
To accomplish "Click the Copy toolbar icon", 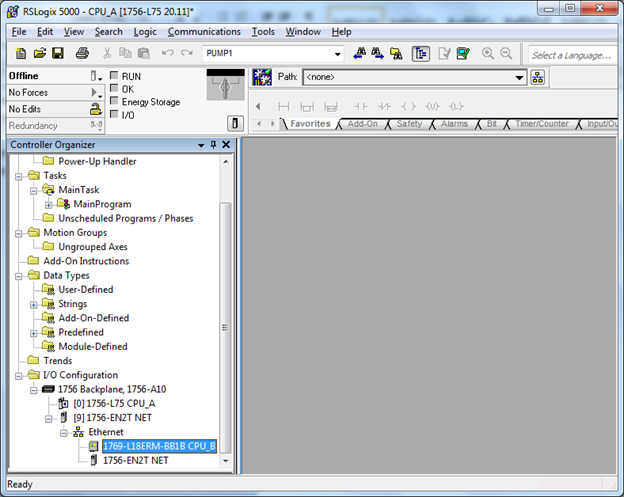I will pyautogui.click(x=125, y=53).
